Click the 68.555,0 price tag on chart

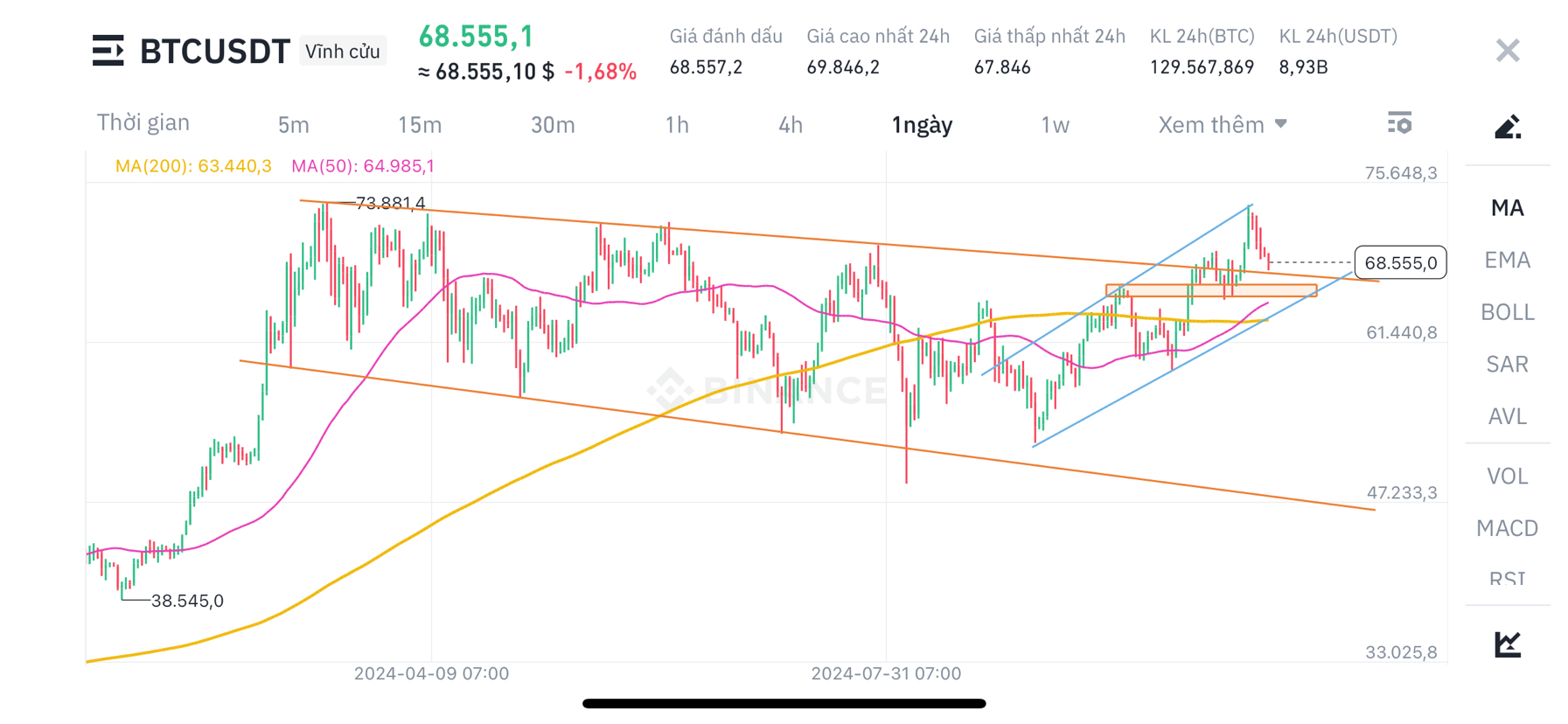point(1400,261)
